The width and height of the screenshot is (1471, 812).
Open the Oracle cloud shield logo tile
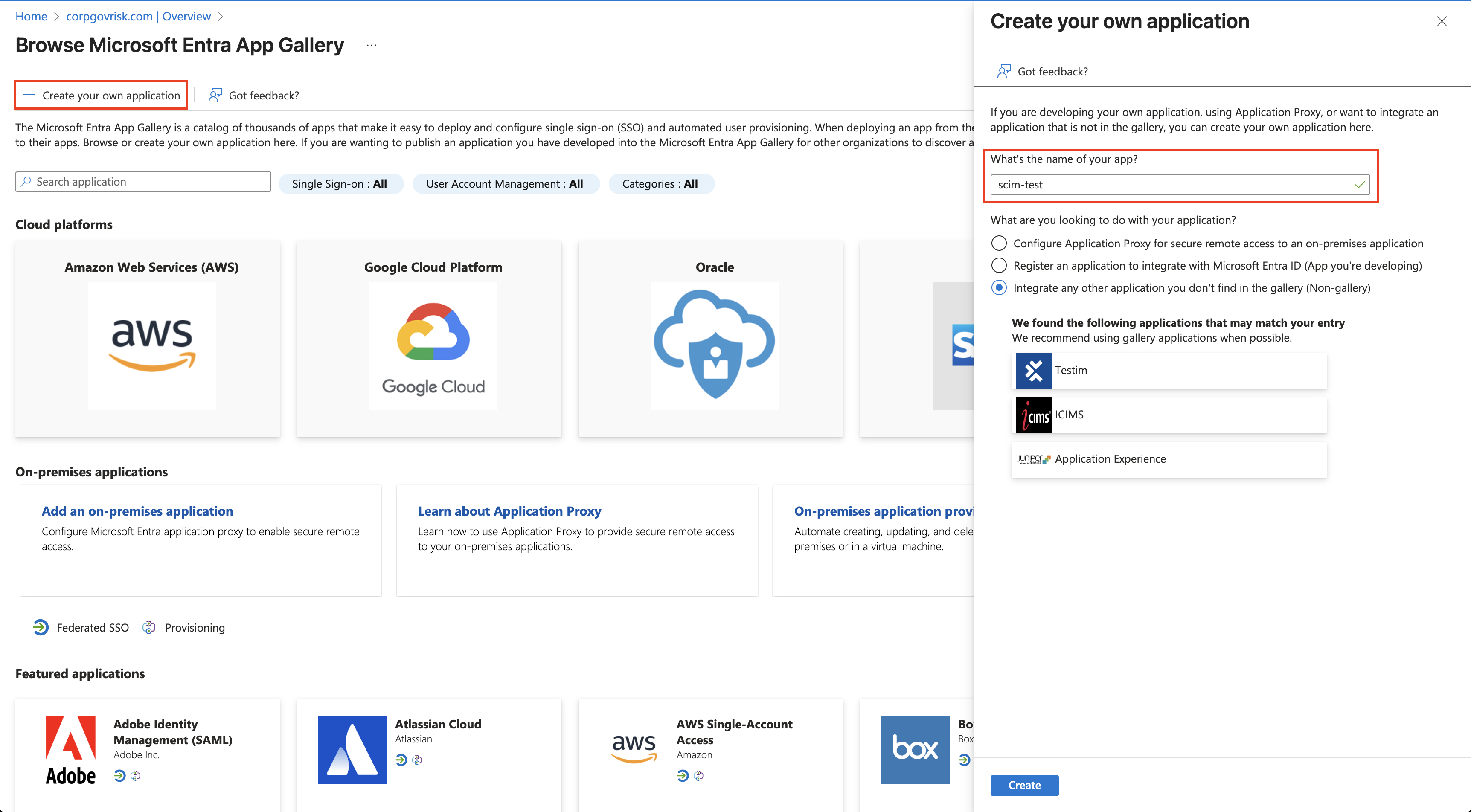pos(714,345)
